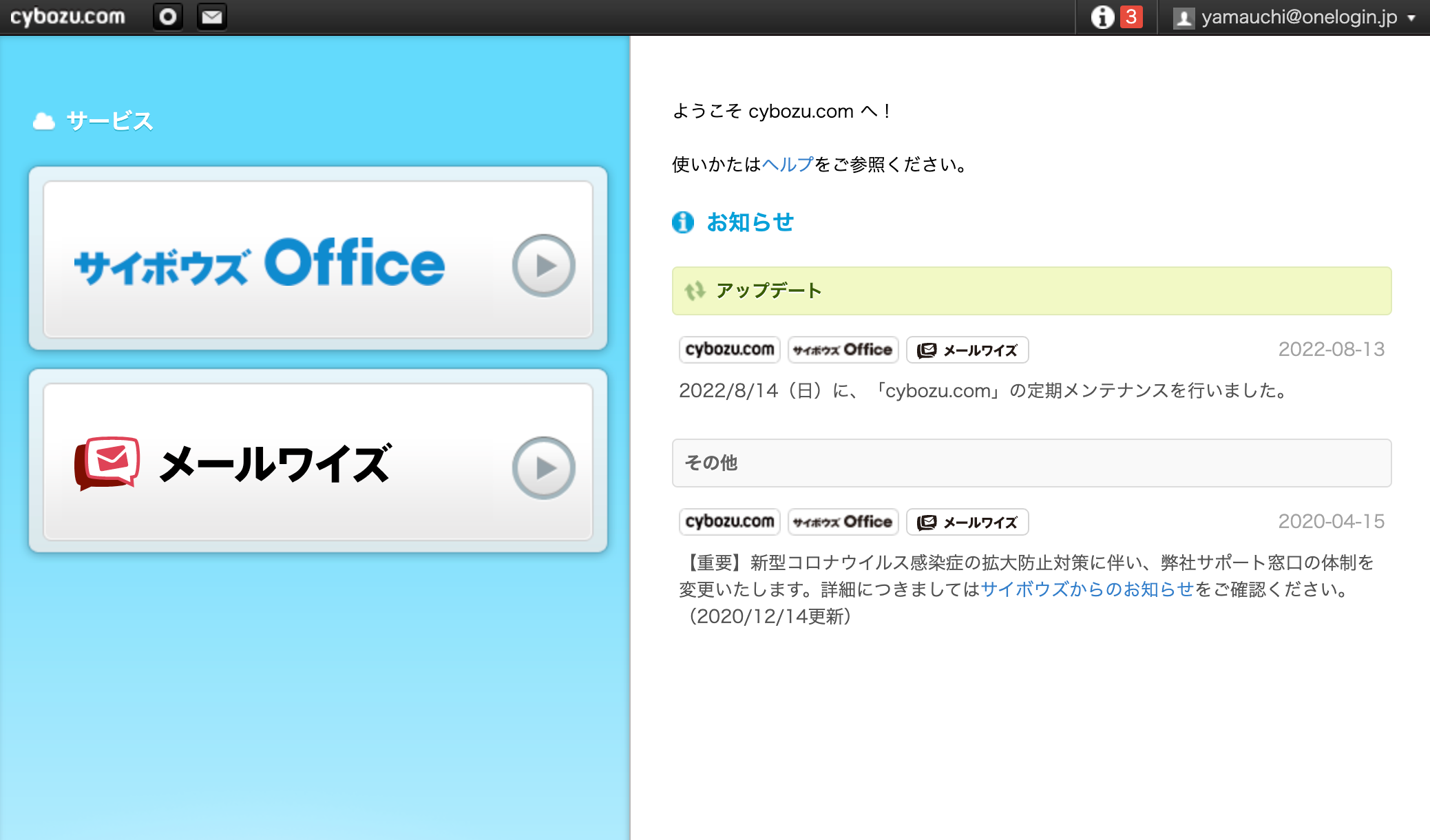Image resolution: width=1430 pixels, height=840 pixels.
Task: Click the その他 section header
Action: point(1031,463)
